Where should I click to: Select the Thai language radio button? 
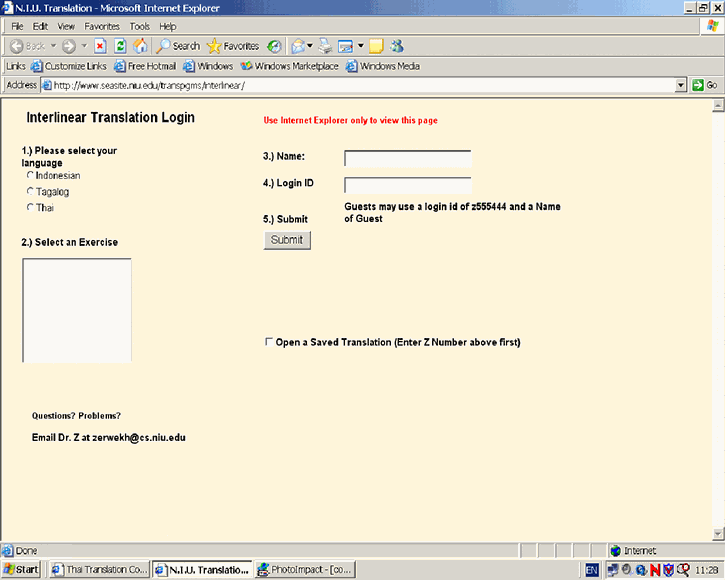[30, 207]
